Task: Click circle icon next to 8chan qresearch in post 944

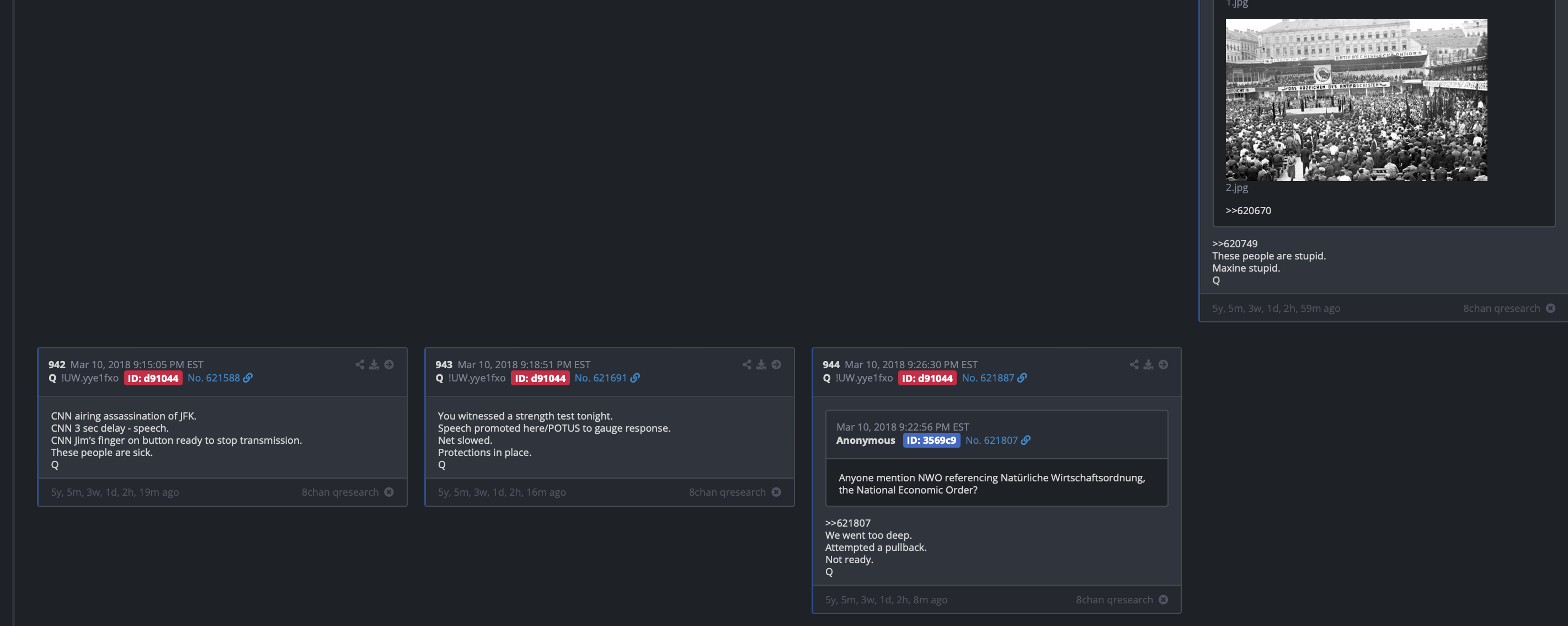Action: [1163, 599]
